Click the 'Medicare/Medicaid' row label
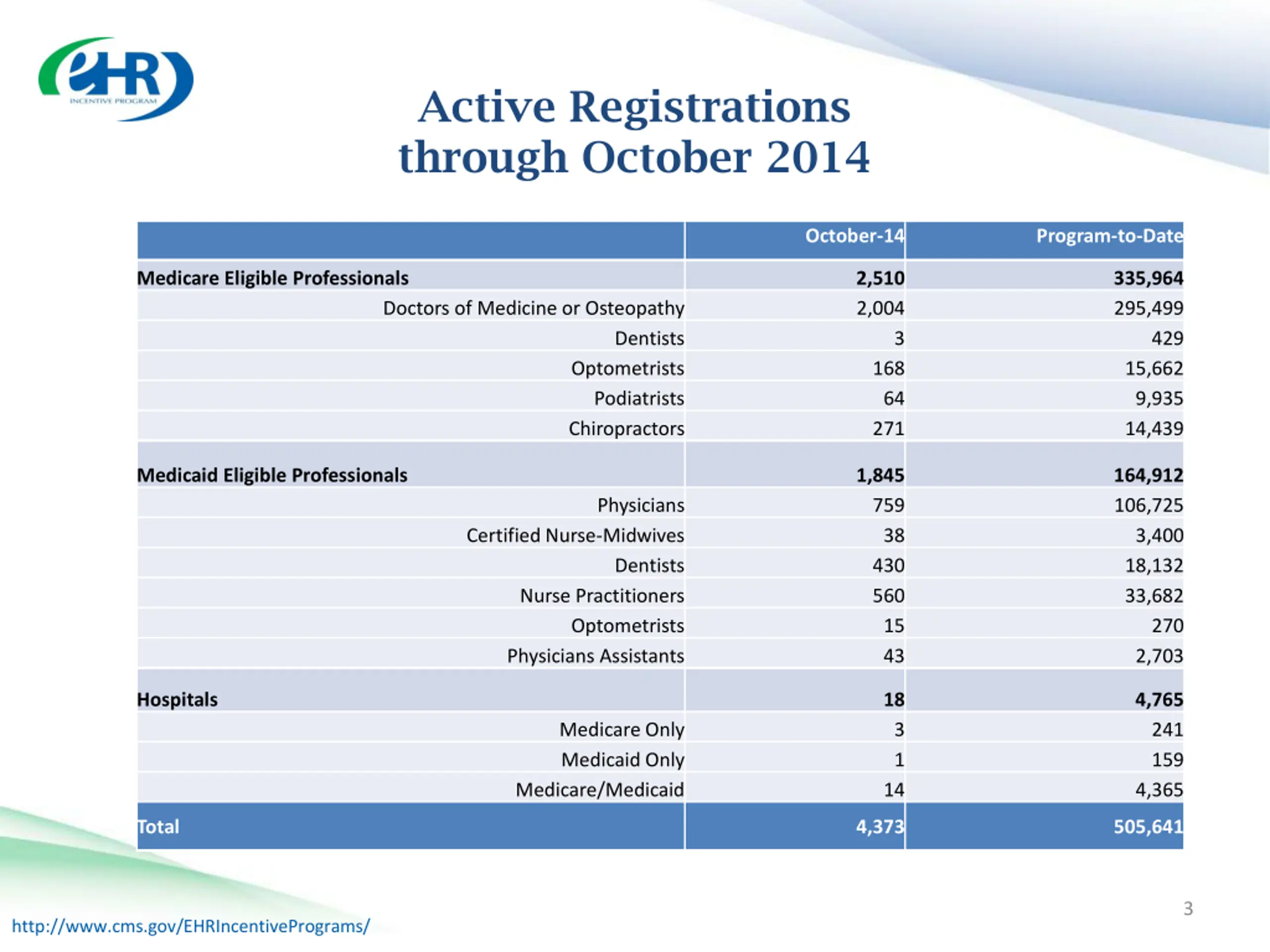 [x=599, y=789]
